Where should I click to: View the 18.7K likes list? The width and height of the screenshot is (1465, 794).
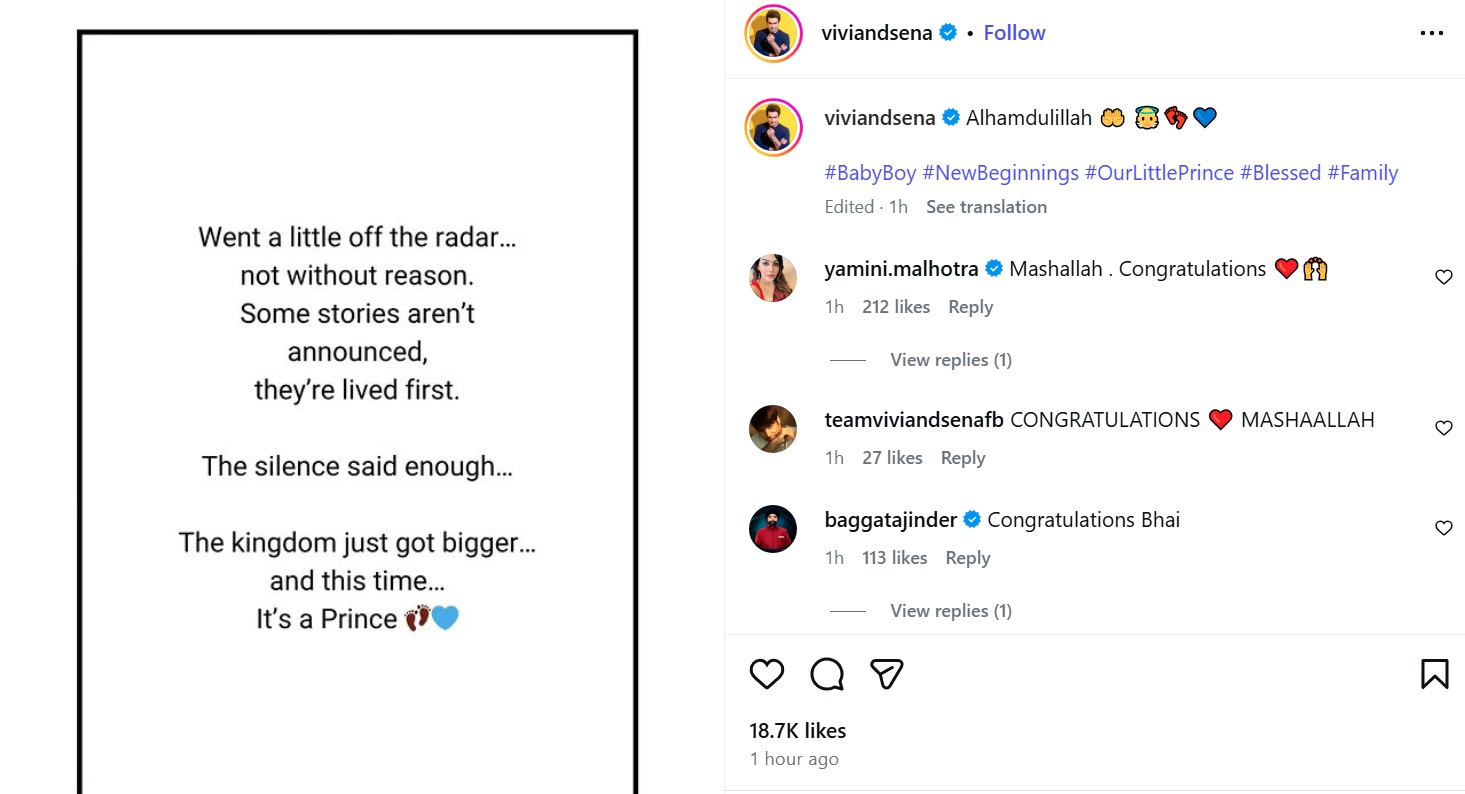pos(797,731)
